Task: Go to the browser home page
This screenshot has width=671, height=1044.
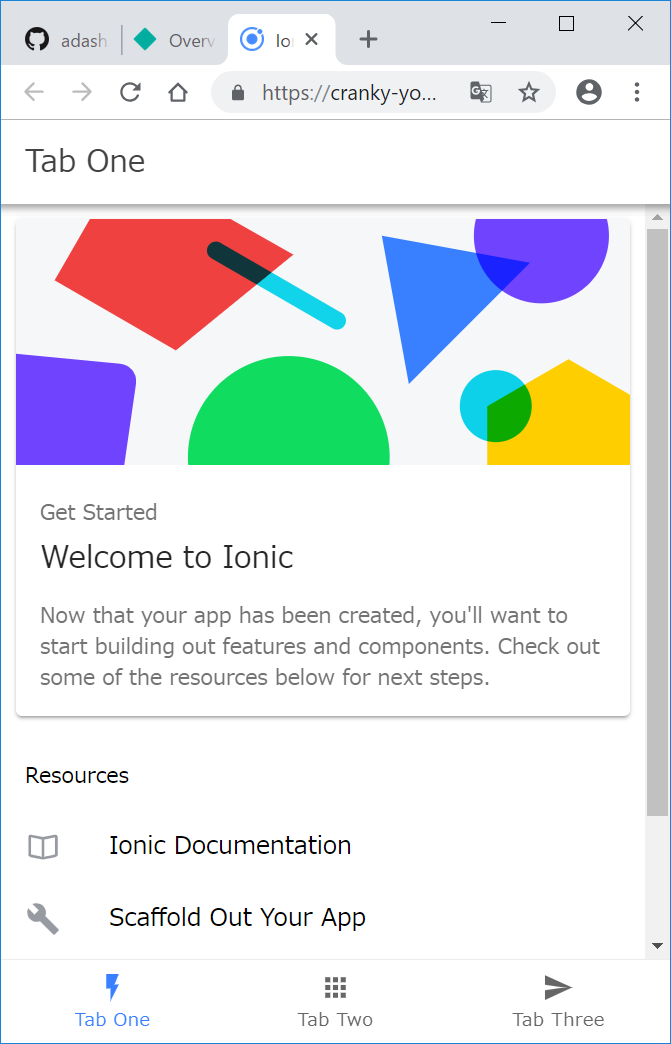Action: [178, 93]
